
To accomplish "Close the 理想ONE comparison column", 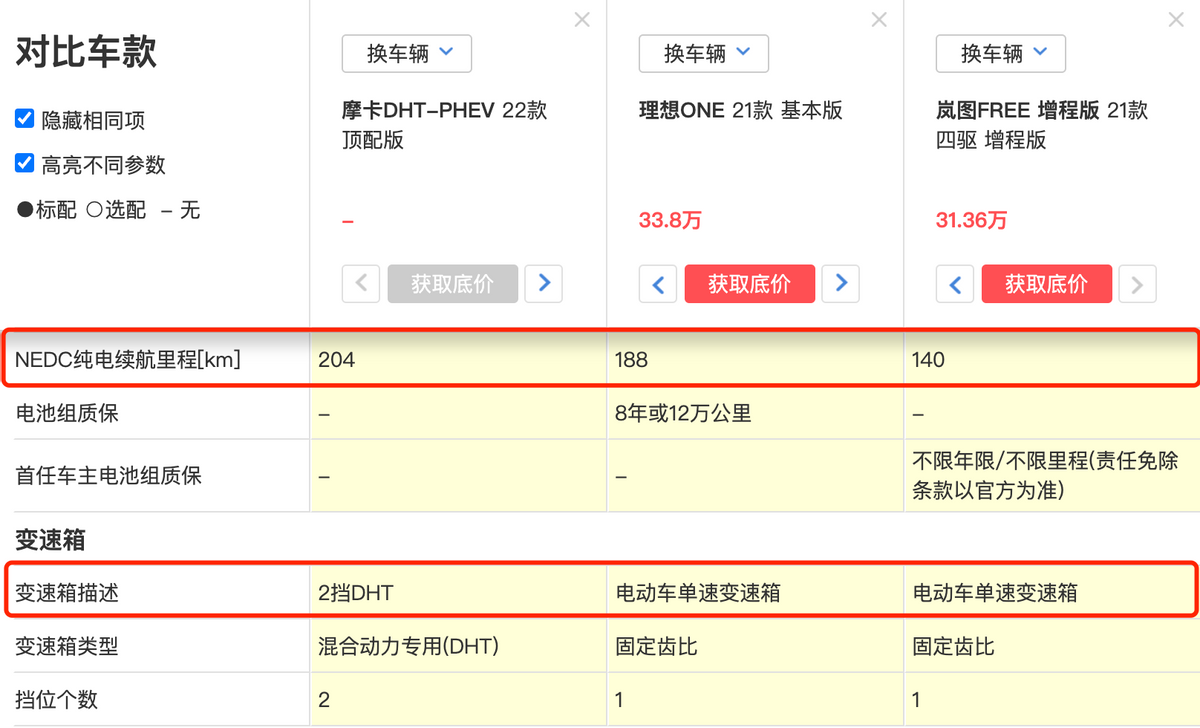I will (879, 19).
